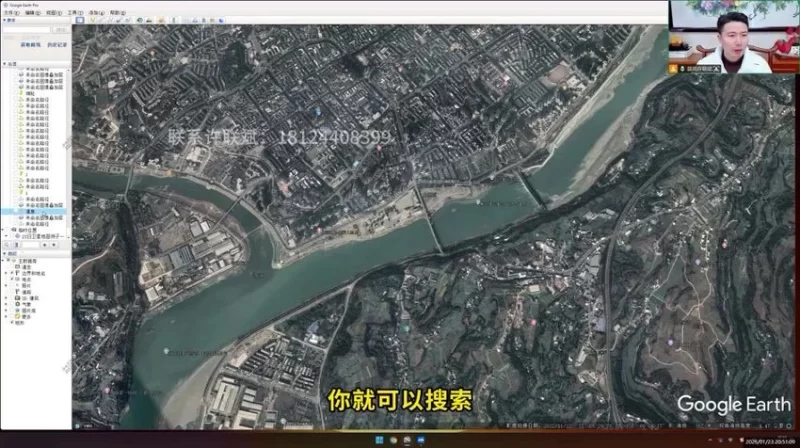Expand the 临时位置 folder node

[x=3, y=230]
